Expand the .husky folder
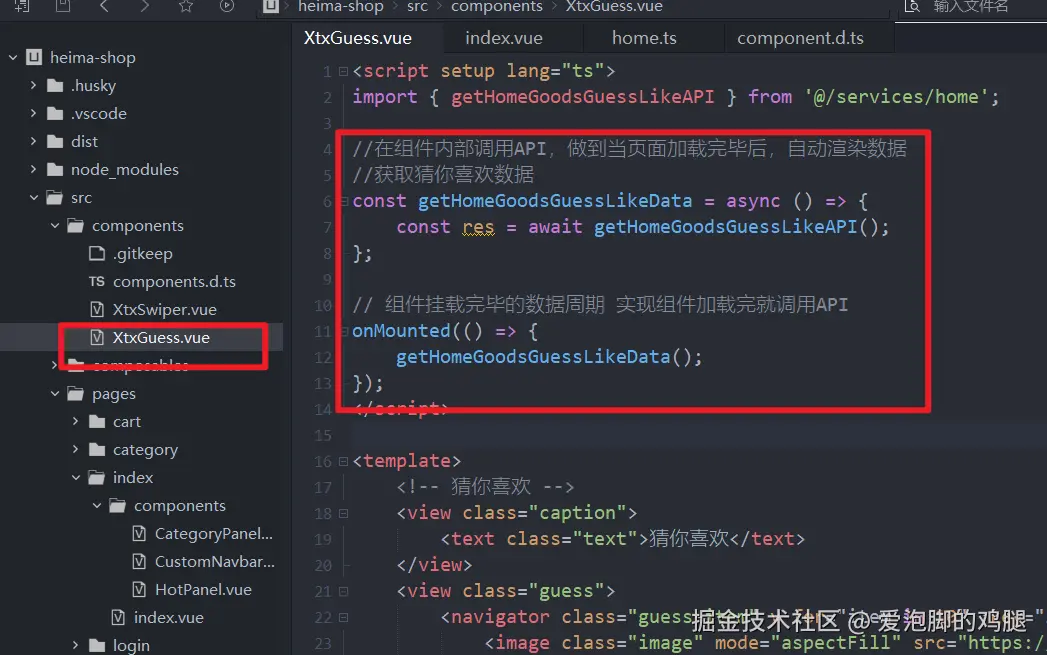 33,85
